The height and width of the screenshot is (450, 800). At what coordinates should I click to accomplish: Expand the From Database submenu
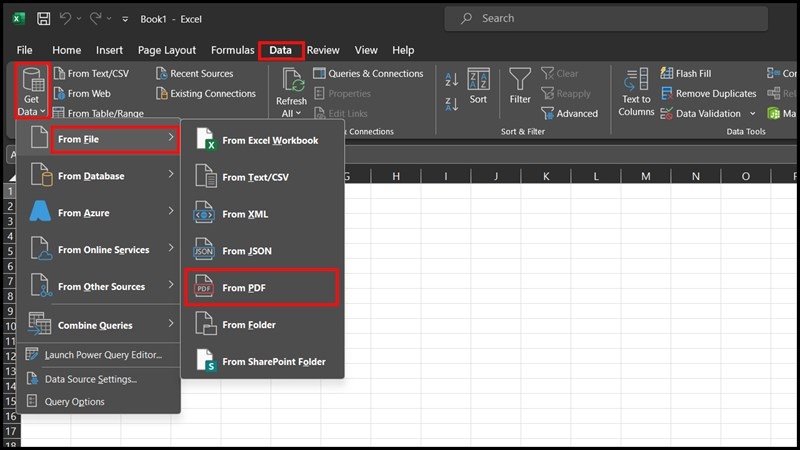tap(100, 176)
